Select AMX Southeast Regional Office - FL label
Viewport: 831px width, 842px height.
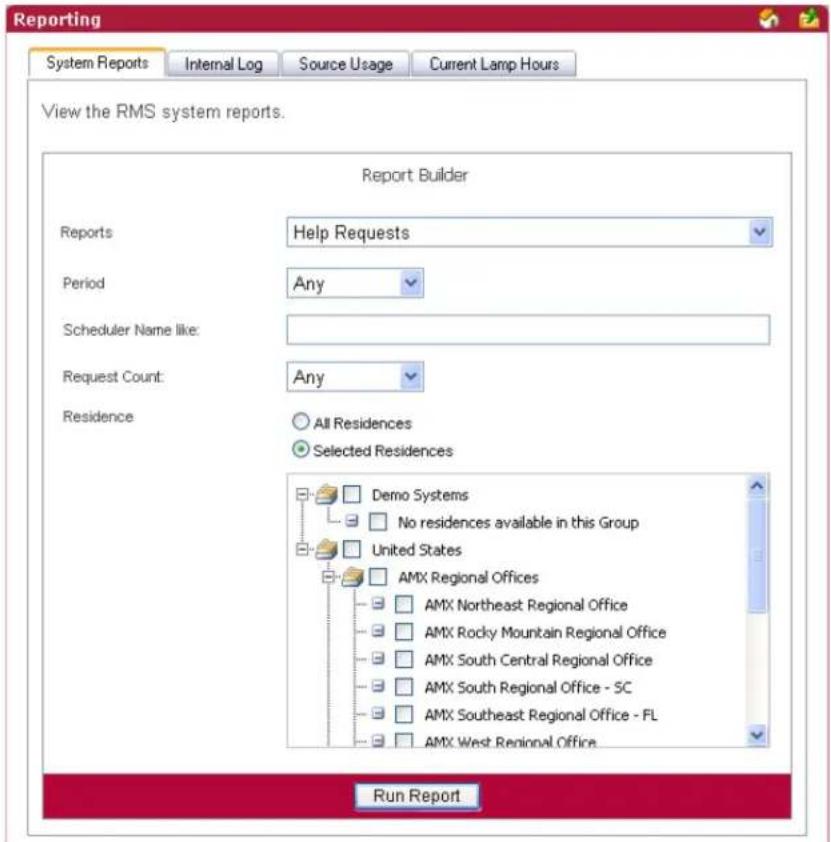pos(541,714)
